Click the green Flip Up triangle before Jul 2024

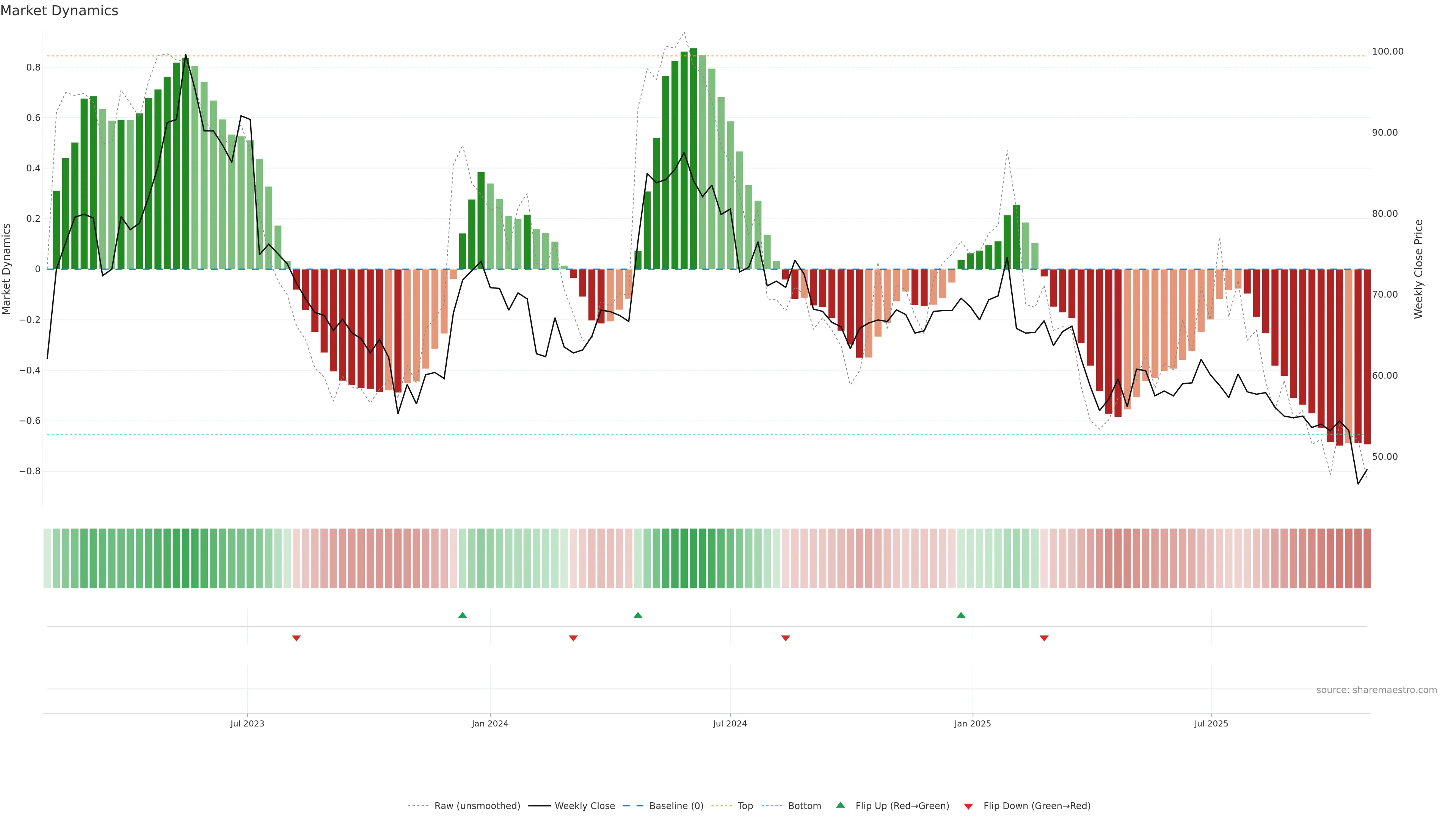[x=638, y=615]
